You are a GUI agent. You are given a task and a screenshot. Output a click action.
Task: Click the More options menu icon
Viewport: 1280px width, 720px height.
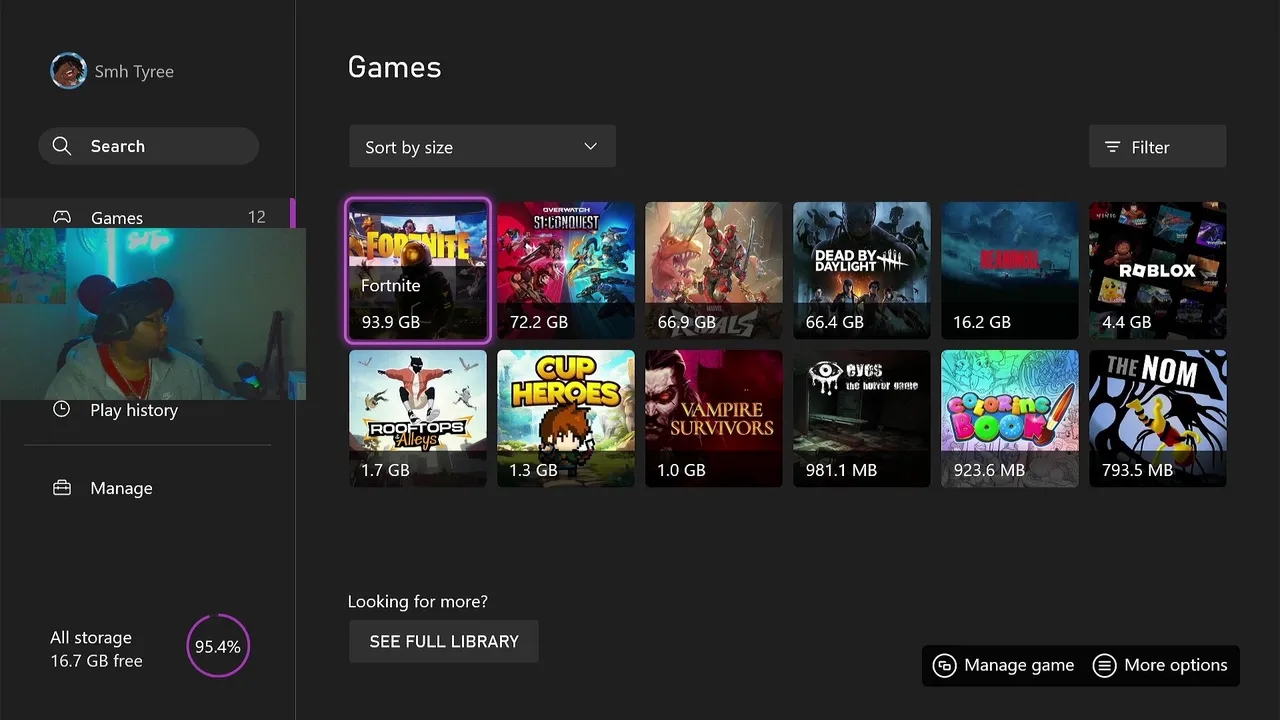[1104, 666]
